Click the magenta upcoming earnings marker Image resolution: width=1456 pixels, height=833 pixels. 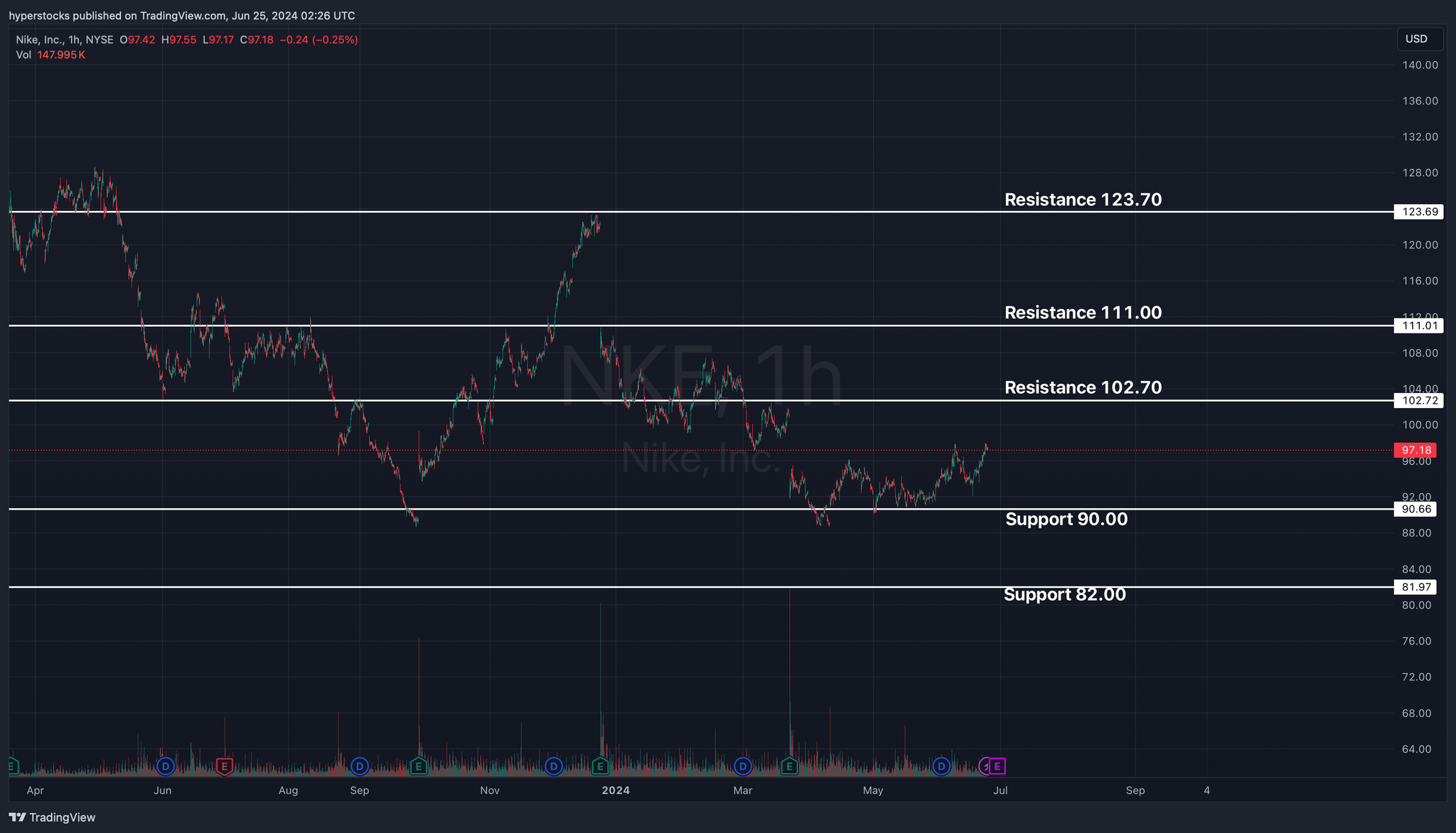click(x=997, y=766)
